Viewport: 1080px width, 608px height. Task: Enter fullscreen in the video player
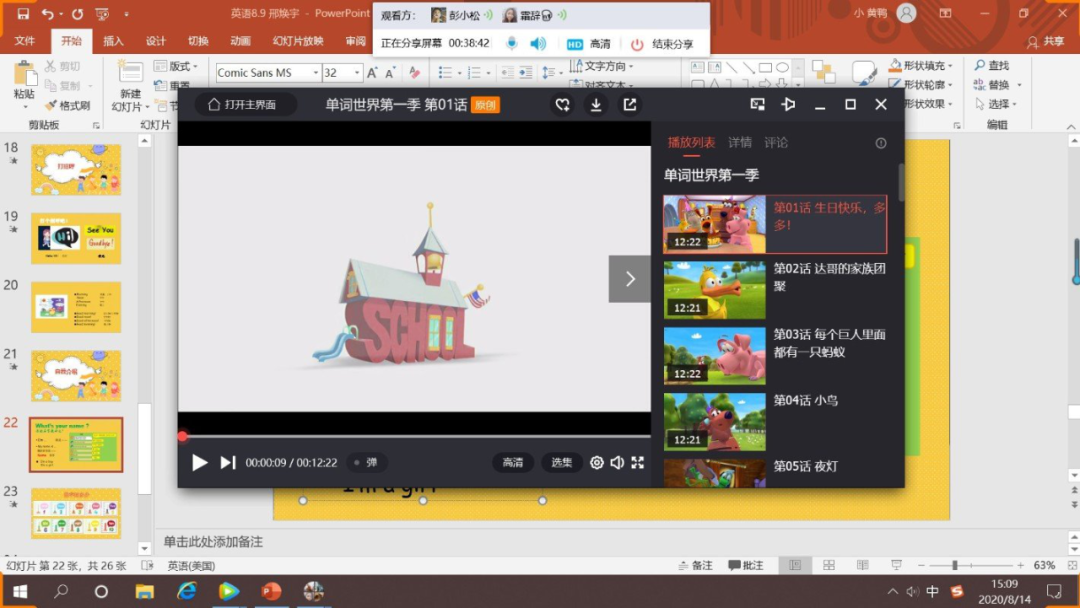click(638, 463)
